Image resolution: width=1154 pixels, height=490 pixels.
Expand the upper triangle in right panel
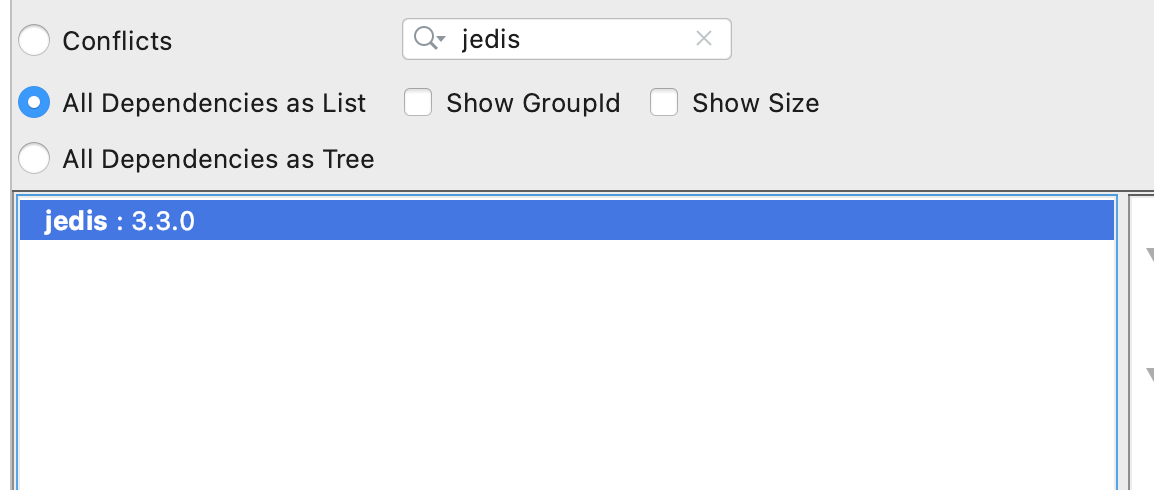(x=1149, y=257)
